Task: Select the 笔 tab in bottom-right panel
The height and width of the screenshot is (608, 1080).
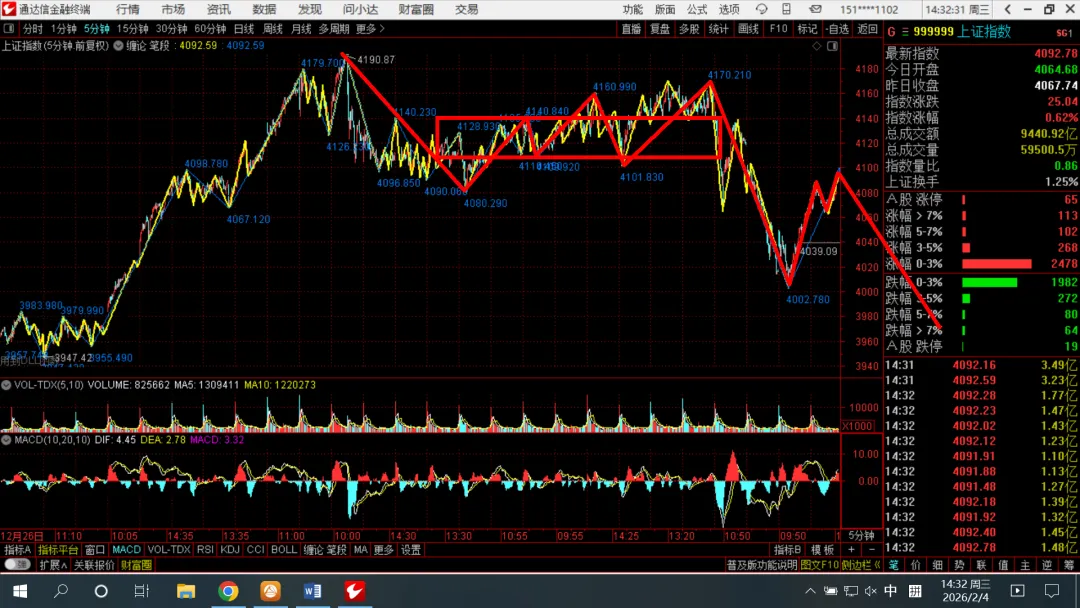Action: pyautogui.click(x=893, y=565)
